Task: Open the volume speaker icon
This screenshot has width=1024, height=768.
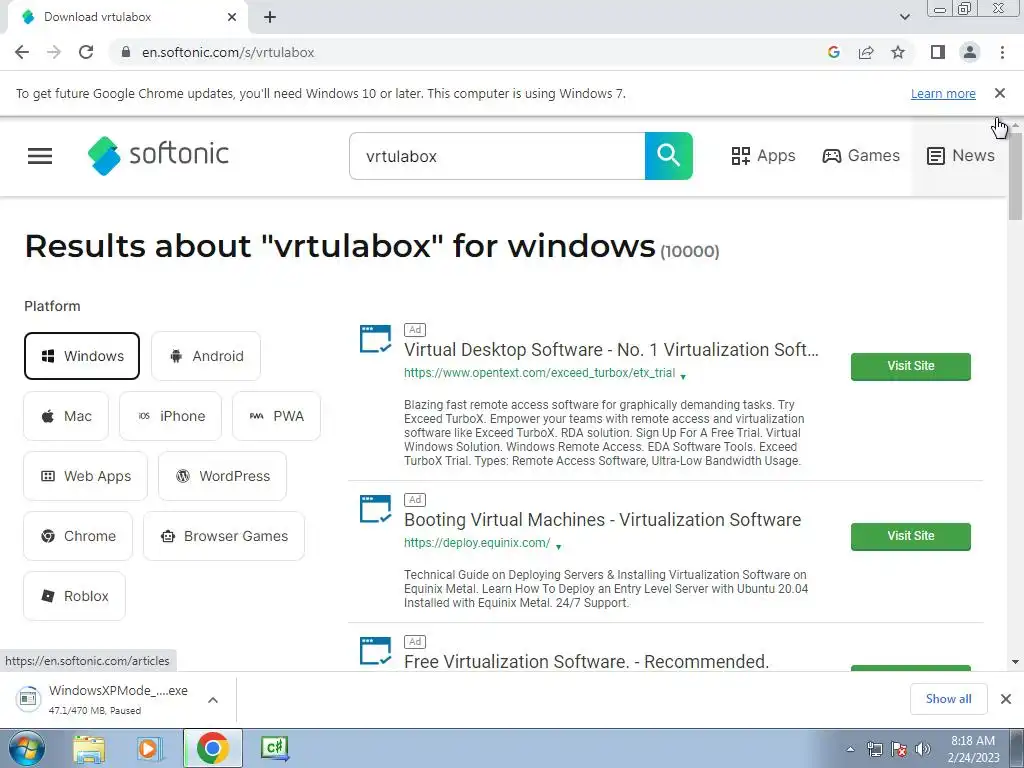Action: [x=922, y=749]
